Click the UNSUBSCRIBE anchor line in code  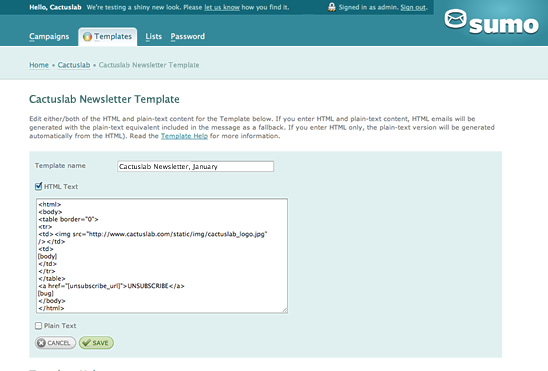point(111,286)
